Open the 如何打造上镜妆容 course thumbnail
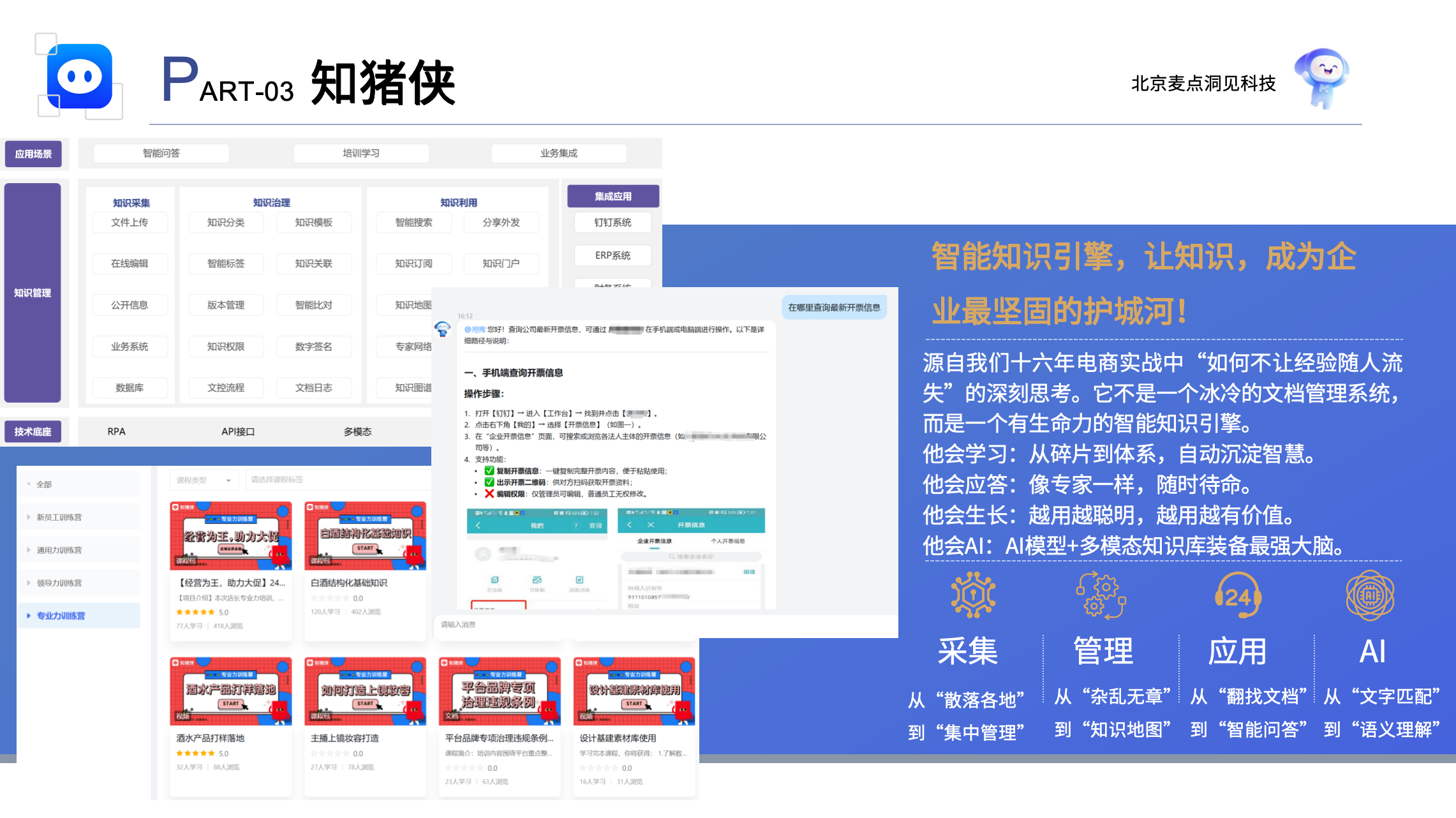Image resolution: width=1456 pixels, height=818 pixels. tap(365, 691)
